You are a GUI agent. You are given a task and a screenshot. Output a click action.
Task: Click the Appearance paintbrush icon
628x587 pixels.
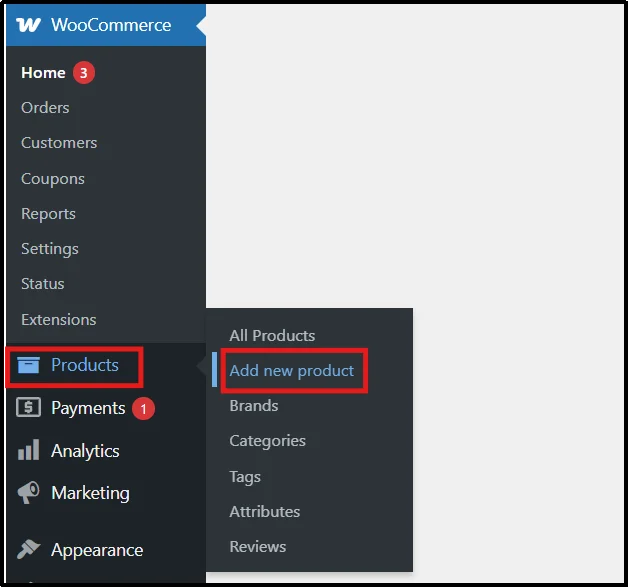(x=28, y=549)
